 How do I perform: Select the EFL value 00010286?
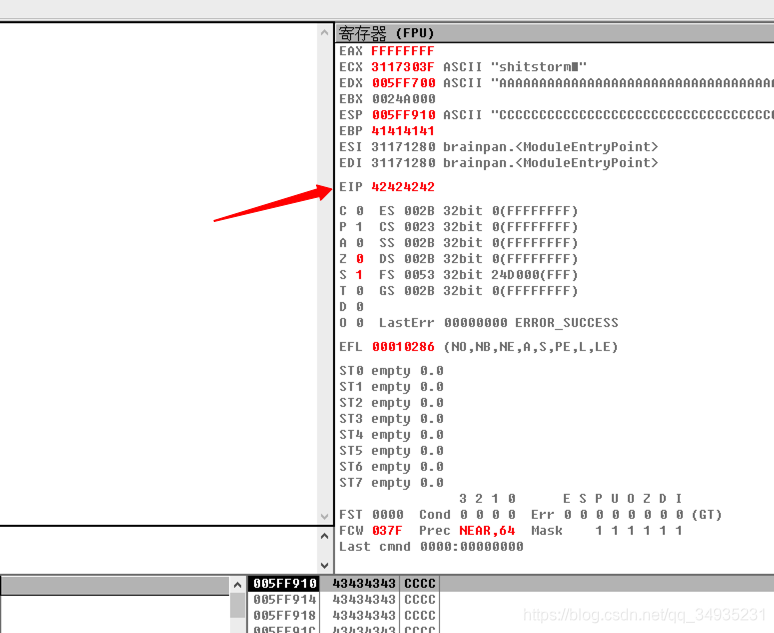pos(403,347)
